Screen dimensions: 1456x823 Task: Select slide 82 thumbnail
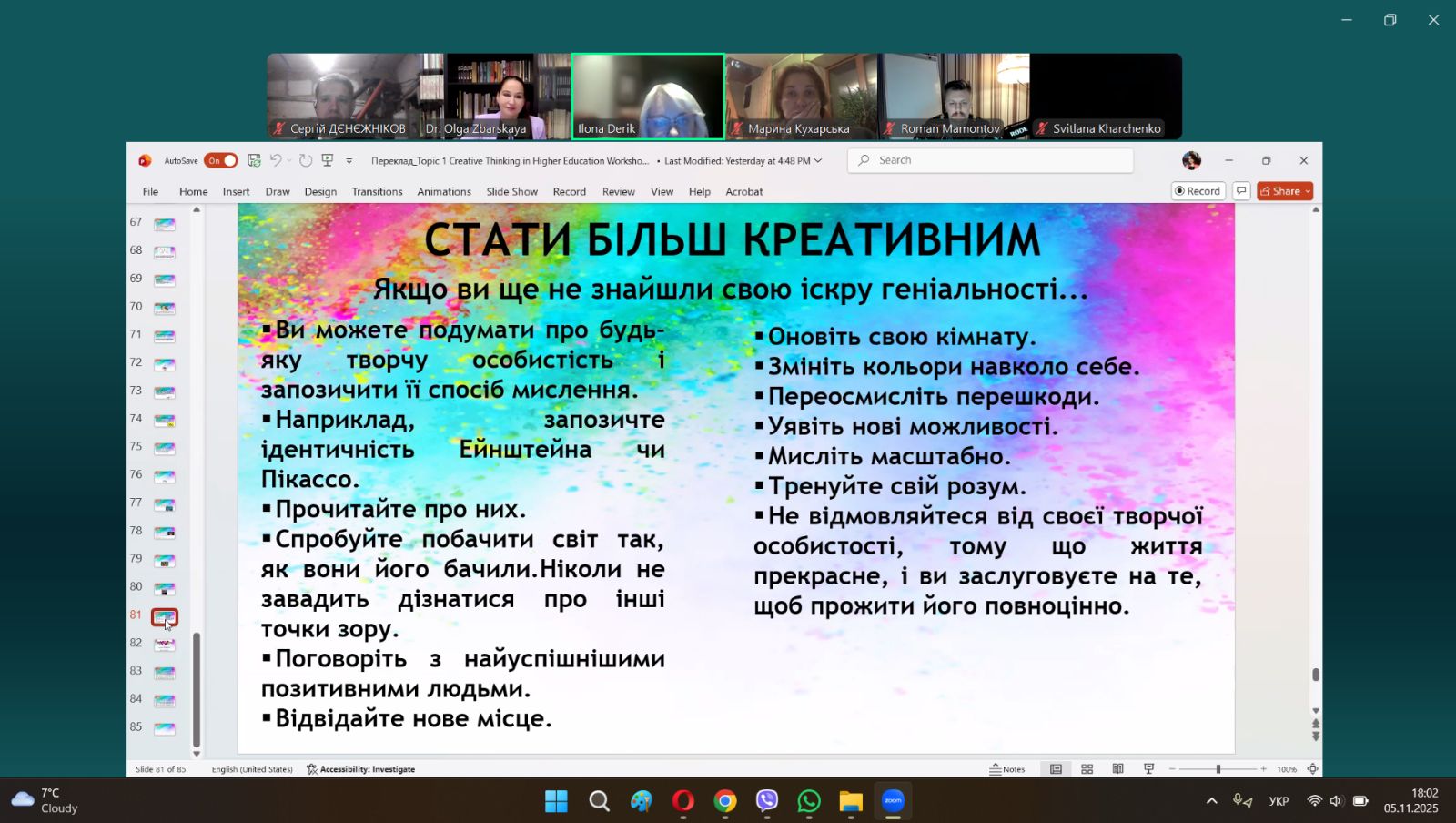[x=165, y=644]
